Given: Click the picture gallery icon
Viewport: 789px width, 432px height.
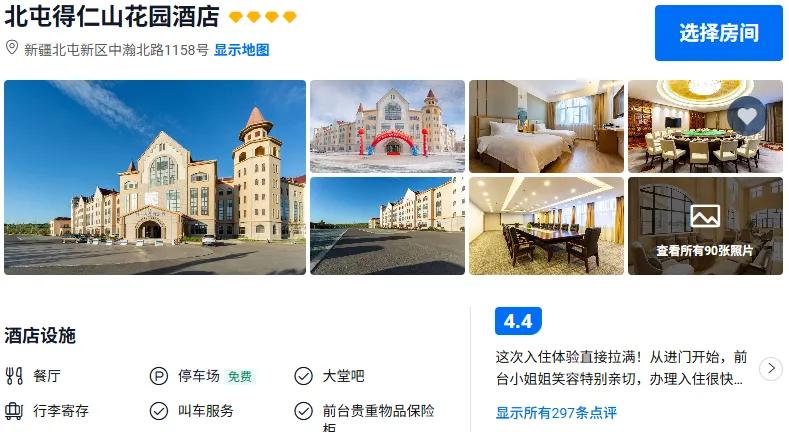Looking at the screenshot, I should point(705,216).
